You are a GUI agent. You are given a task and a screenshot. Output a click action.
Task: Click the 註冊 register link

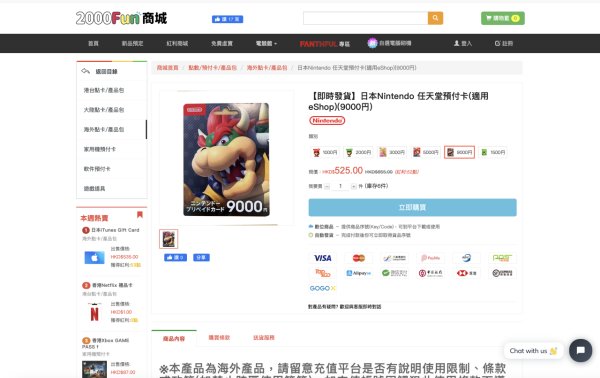point(504,44)
